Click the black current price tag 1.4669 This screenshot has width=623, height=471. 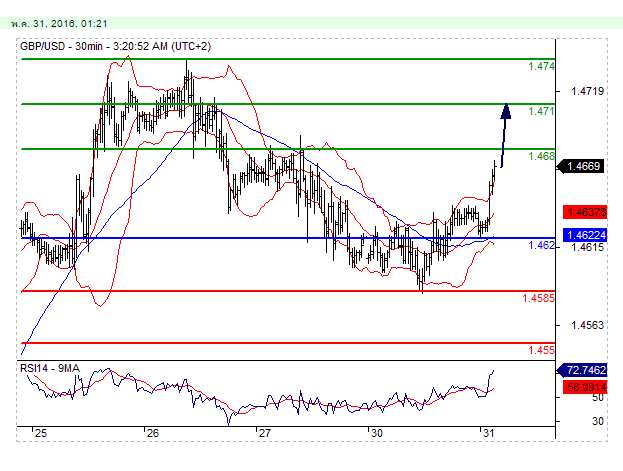tap(581, 166)
